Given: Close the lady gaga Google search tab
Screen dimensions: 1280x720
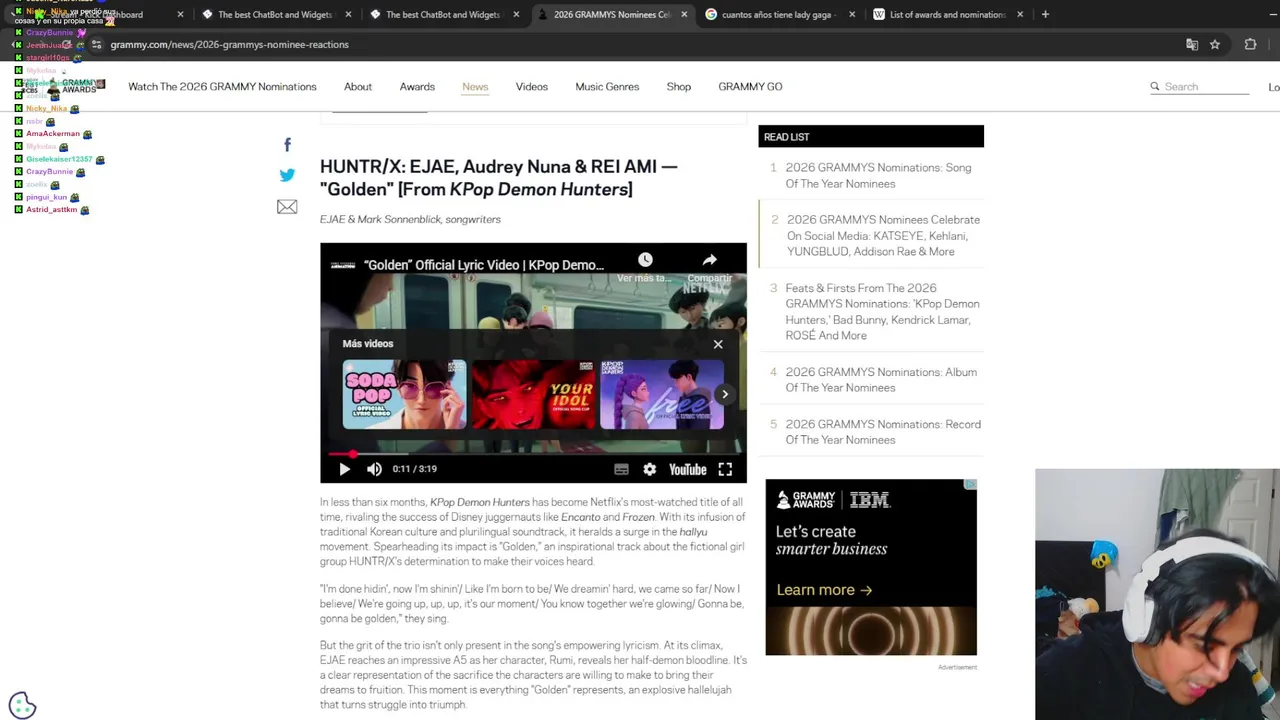Looking at the screenshot, I should [x=852, y=15].
